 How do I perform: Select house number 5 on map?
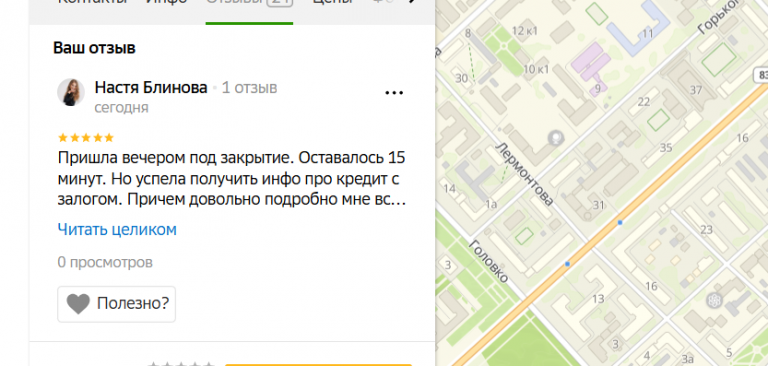point(729,352)
